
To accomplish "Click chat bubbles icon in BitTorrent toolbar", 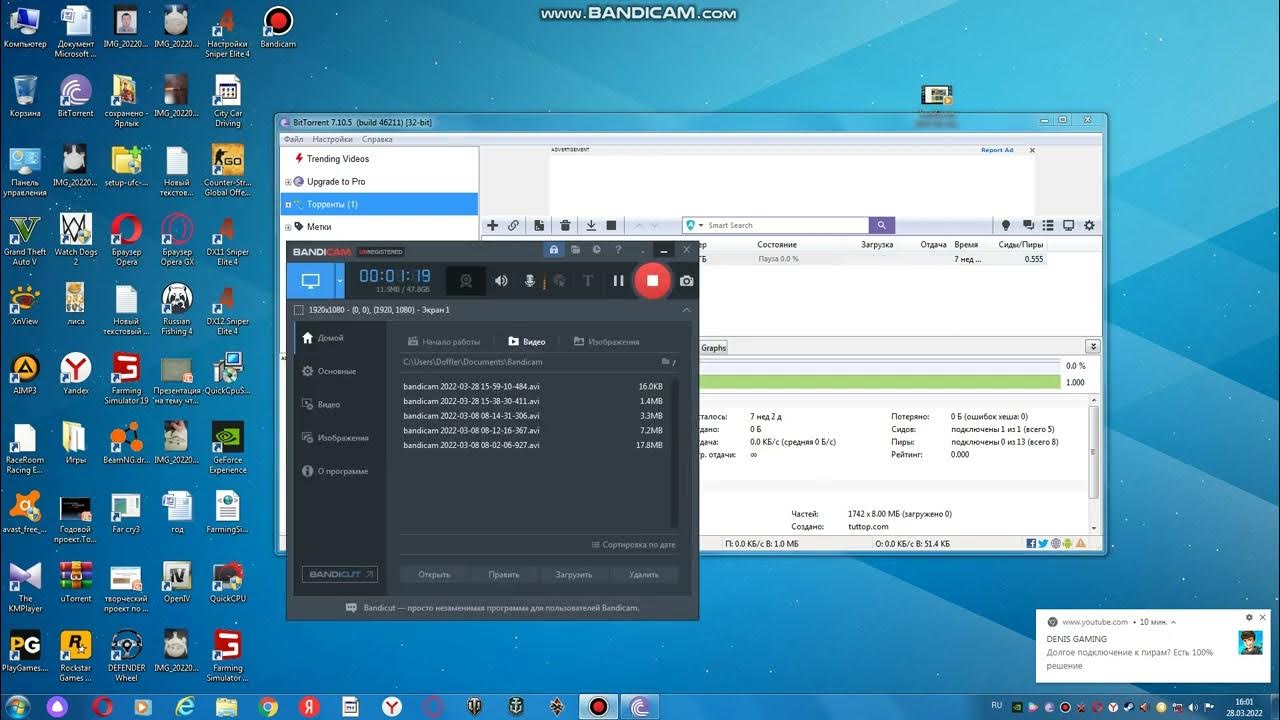I will [x=1028, y=226].
